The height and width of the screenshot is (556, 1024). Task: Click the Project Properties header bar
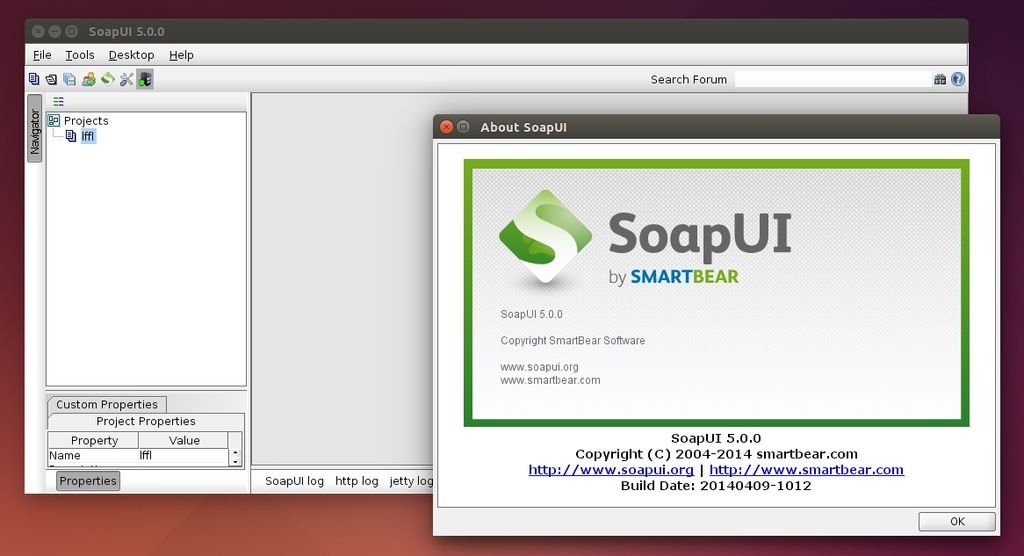(146, 421)
